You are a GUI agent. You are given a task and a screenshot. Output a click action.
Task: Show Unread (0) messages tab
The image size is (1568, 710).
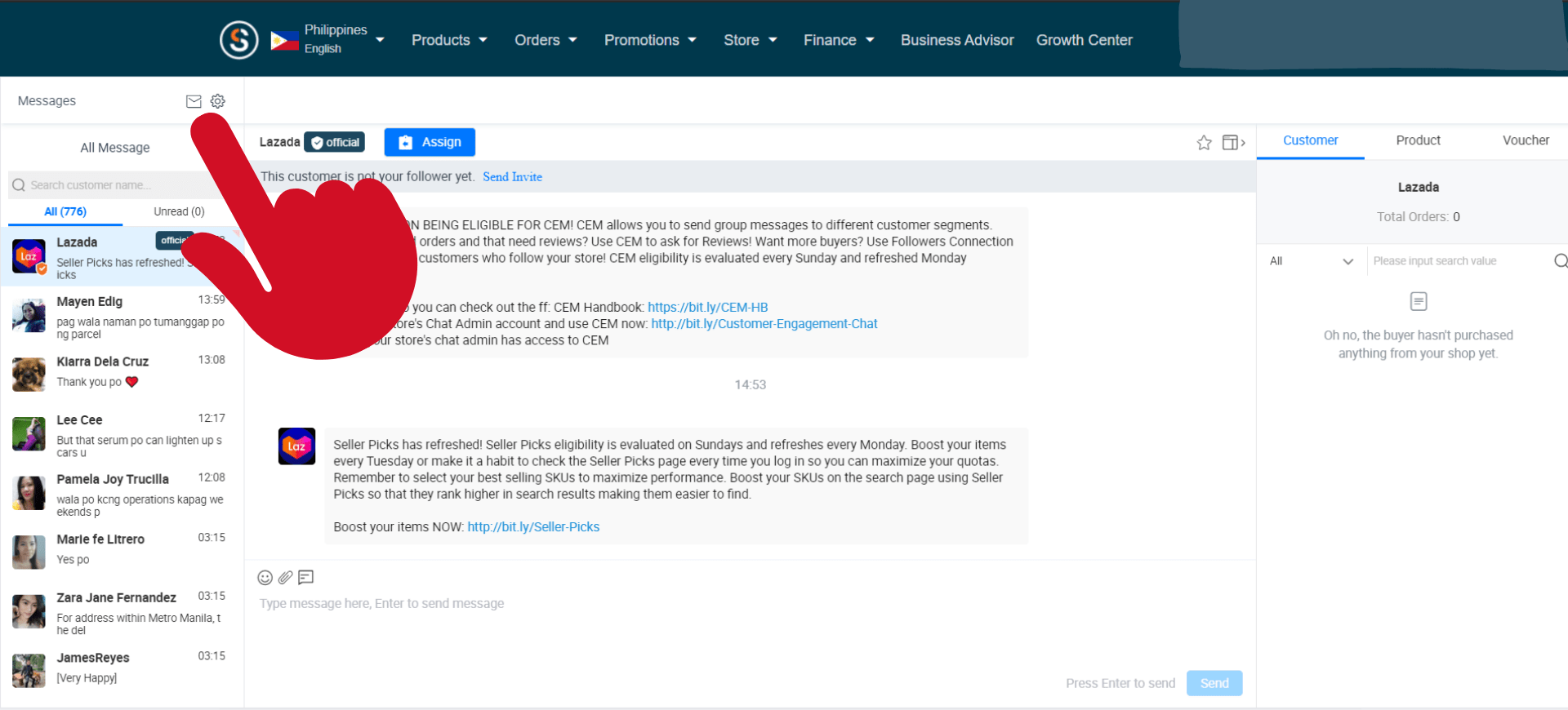pos(179,211)
